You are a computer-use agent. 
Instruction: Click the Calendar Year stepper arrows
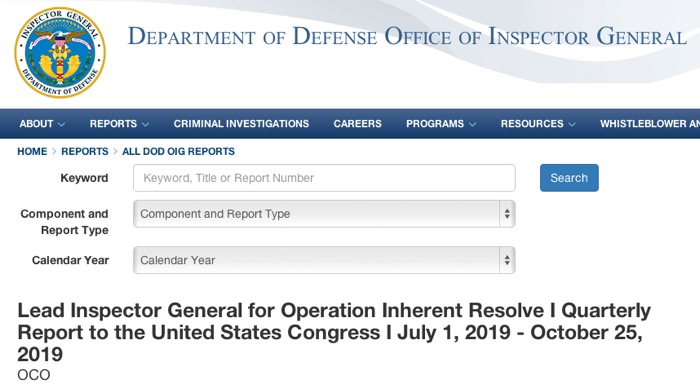point(507,260)
